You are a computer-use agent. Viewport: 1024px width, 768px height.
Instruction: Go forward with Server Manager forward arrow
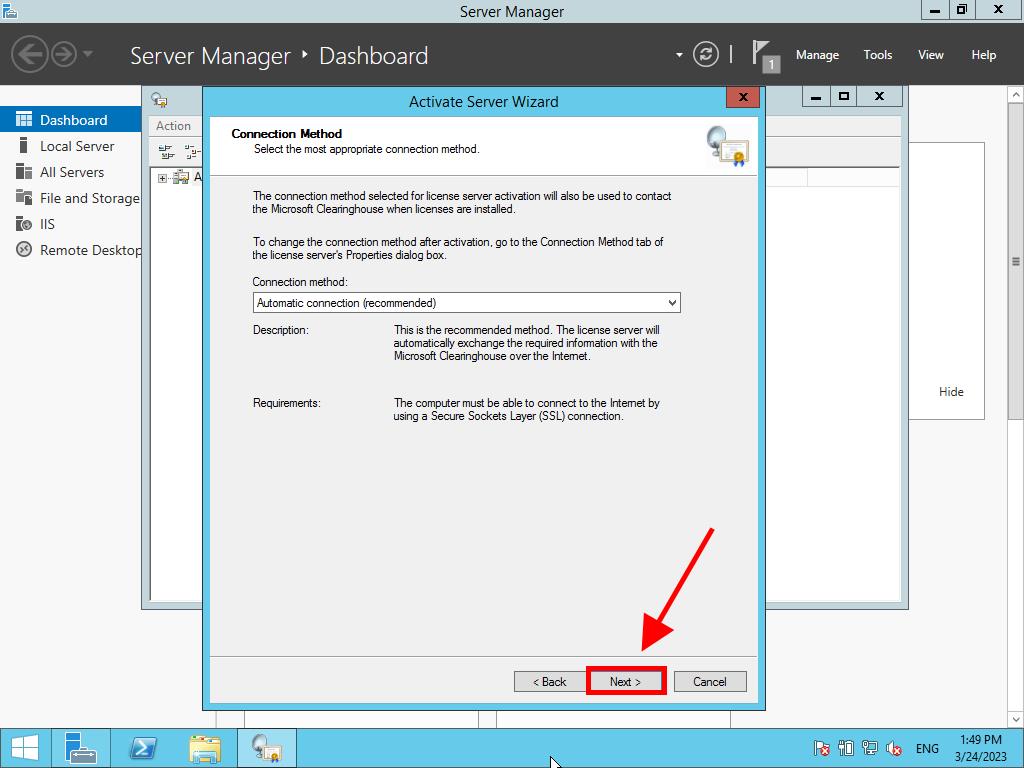[64, 54]
